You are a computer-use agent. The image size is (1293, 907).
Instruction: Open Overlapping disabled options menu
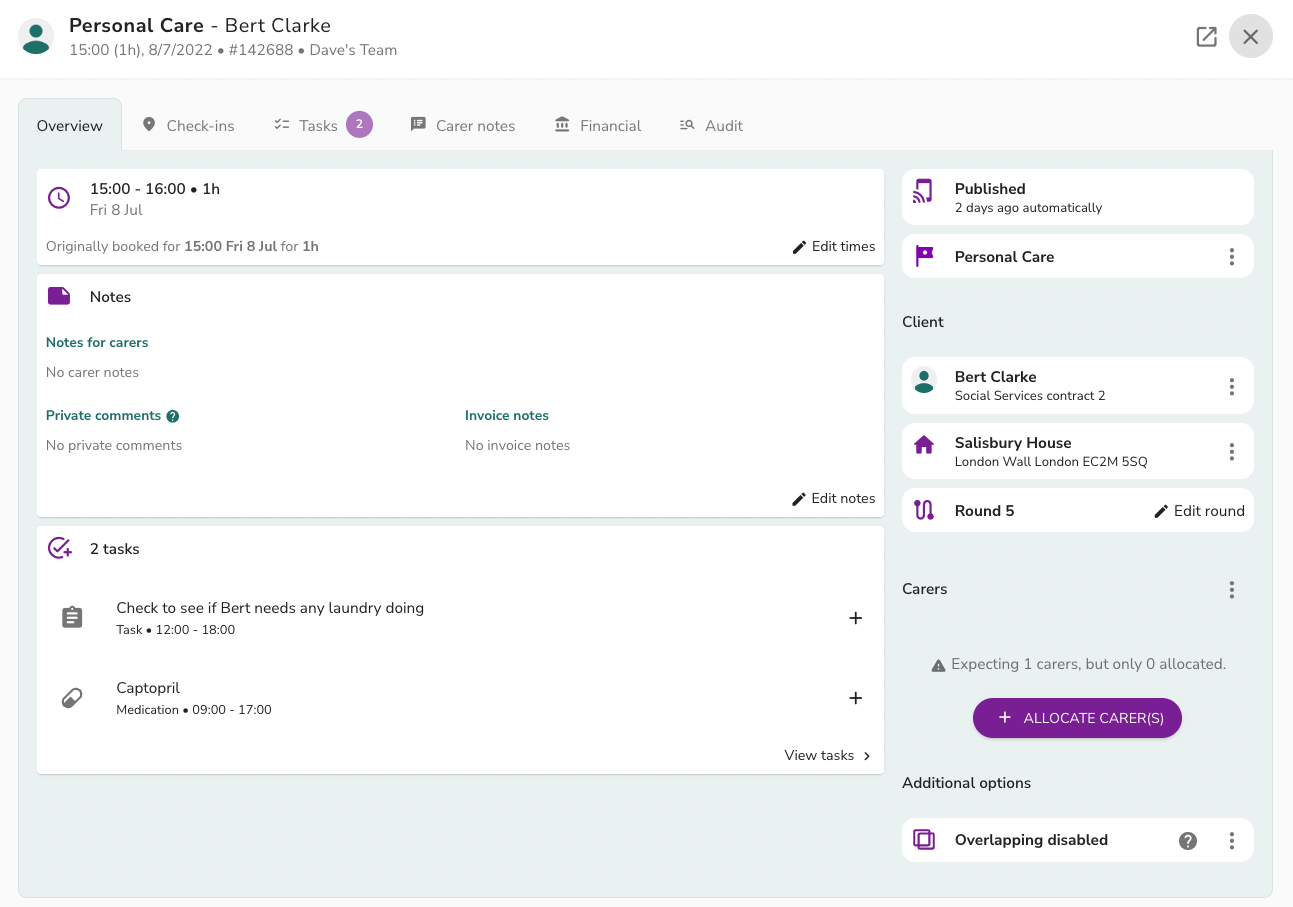pyautogui.click(x=1232, y=841)
